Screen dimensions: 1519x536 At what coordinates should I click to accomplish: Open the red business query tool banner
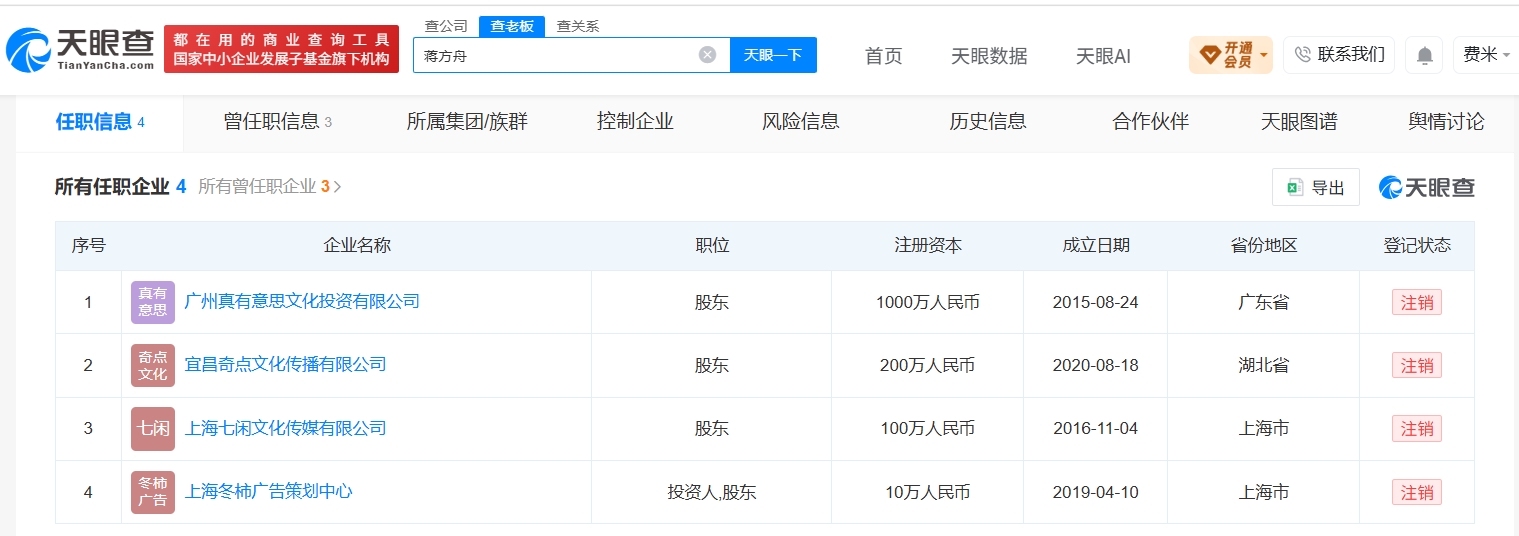coord(281,49)
